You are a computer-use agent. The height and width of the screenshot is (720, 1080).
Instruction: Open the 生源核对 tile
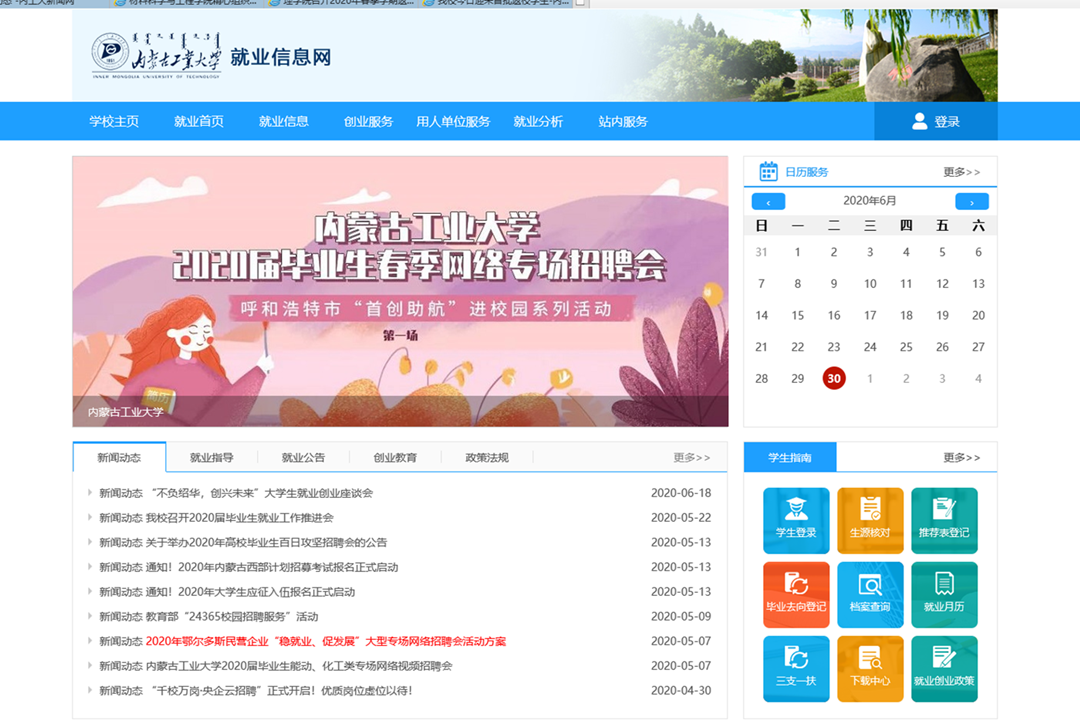pyautogui.click(x=870, y=520)
